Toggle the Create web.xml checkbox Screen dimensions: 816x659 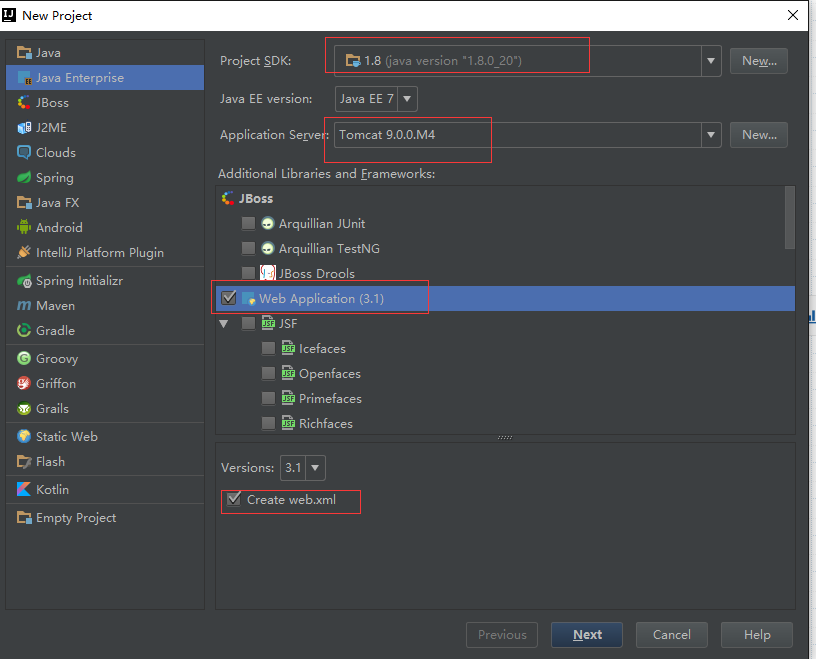(234, 499)
